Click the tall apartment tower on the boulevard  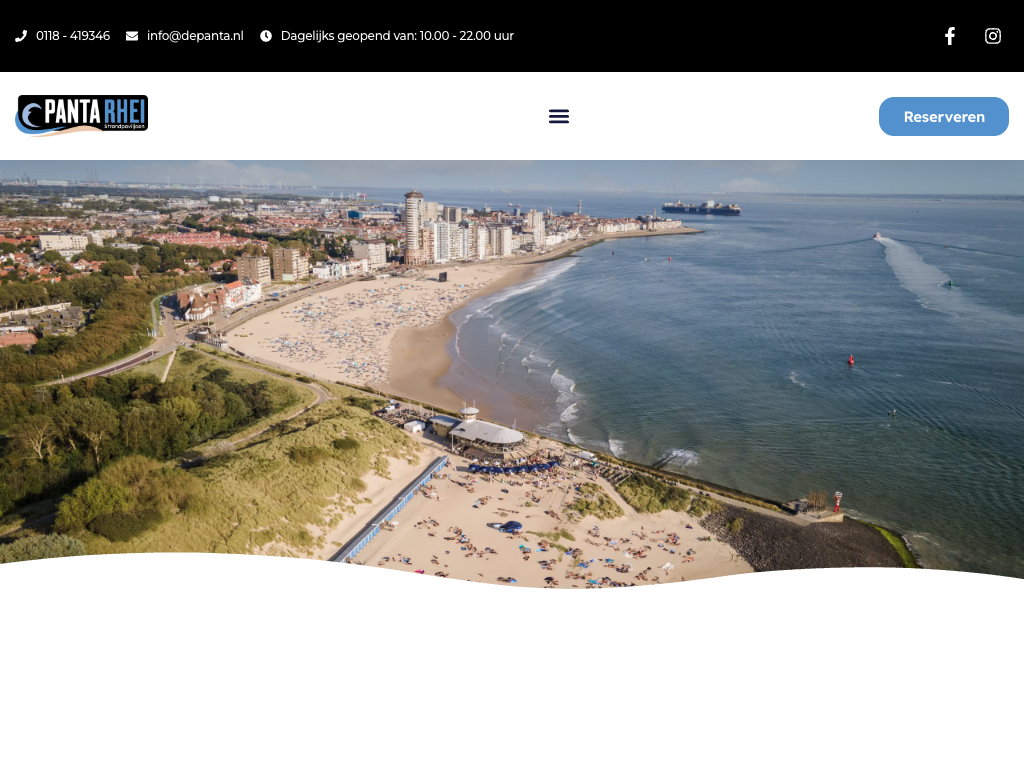(413, 225)
